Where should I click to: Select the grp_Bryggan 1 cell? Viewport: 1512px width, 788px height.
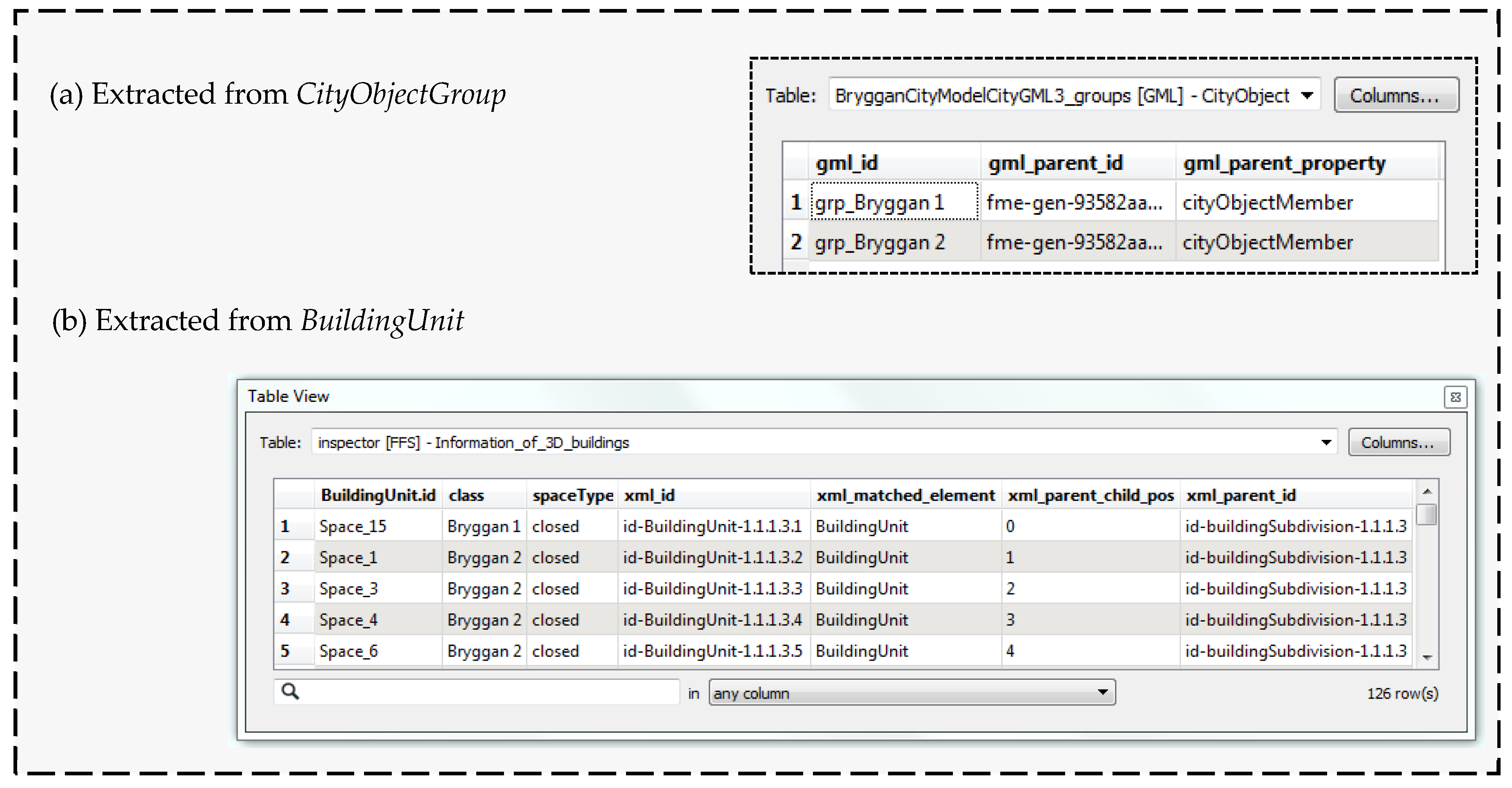879,202
